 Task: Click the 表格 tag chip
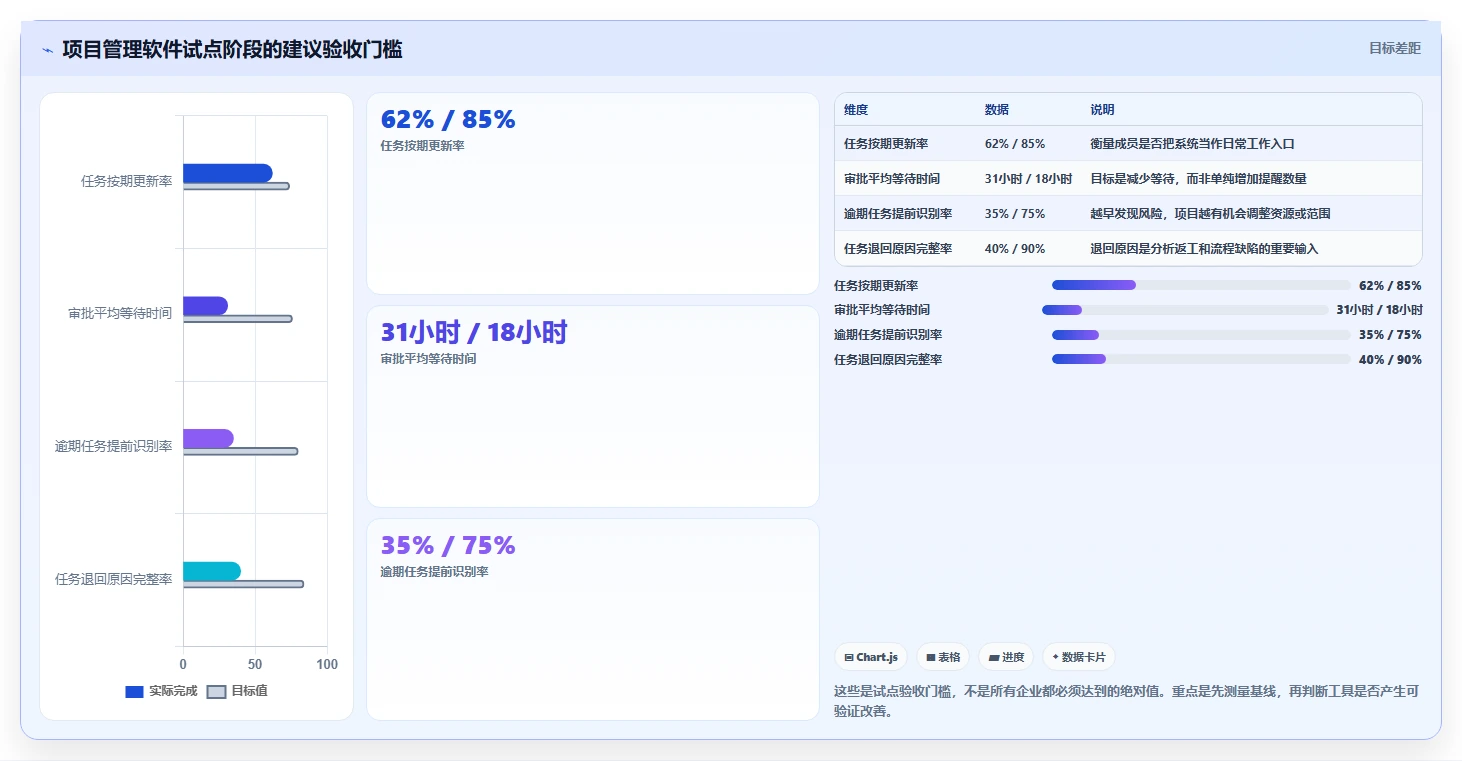tap(943, 657)
